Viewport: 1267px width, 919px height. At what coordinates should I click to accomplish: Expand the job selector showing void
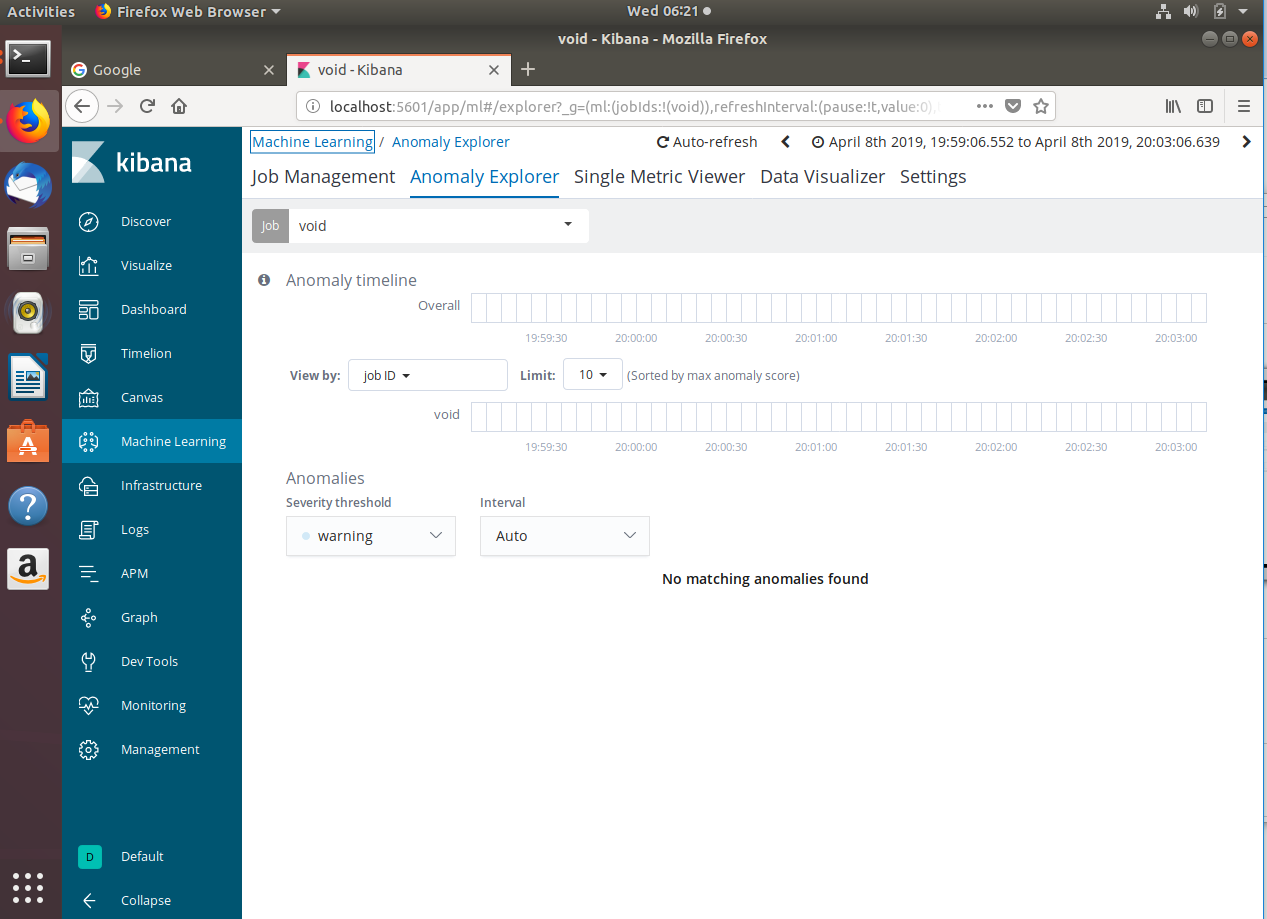(438, 226)
